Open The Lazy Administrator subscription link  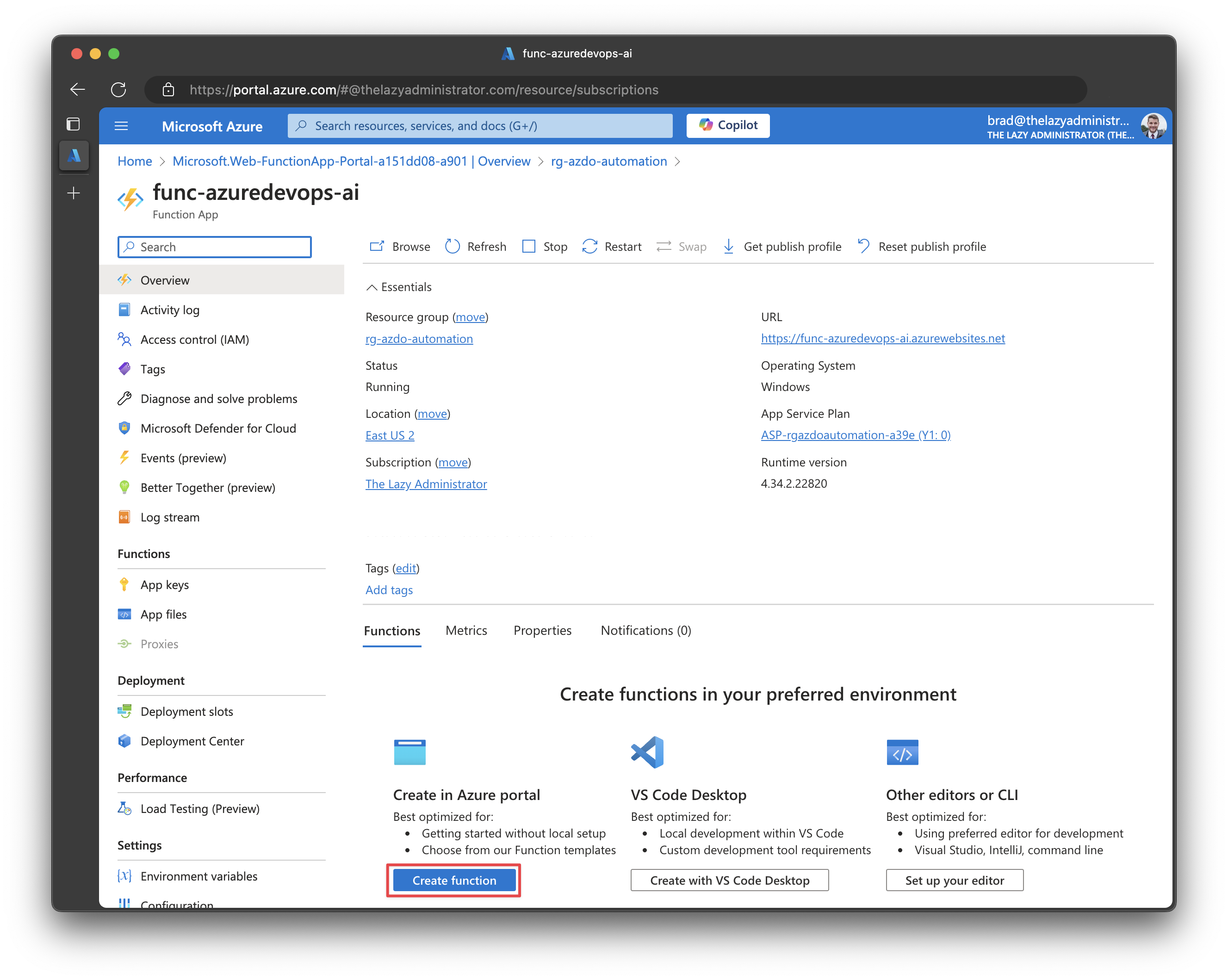tap(426, 484)
